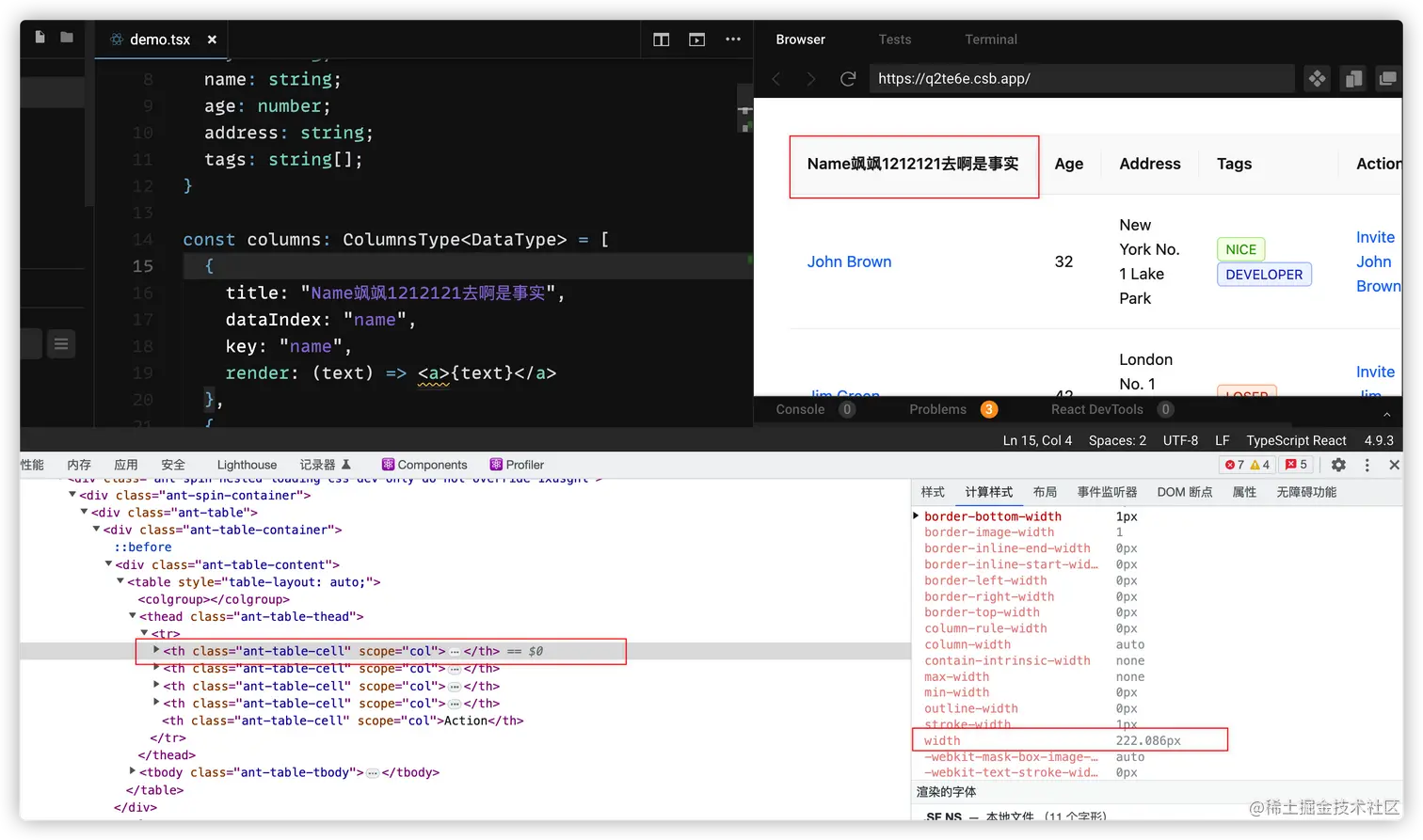Close the demo.tsx editor tab

(212, 40)
